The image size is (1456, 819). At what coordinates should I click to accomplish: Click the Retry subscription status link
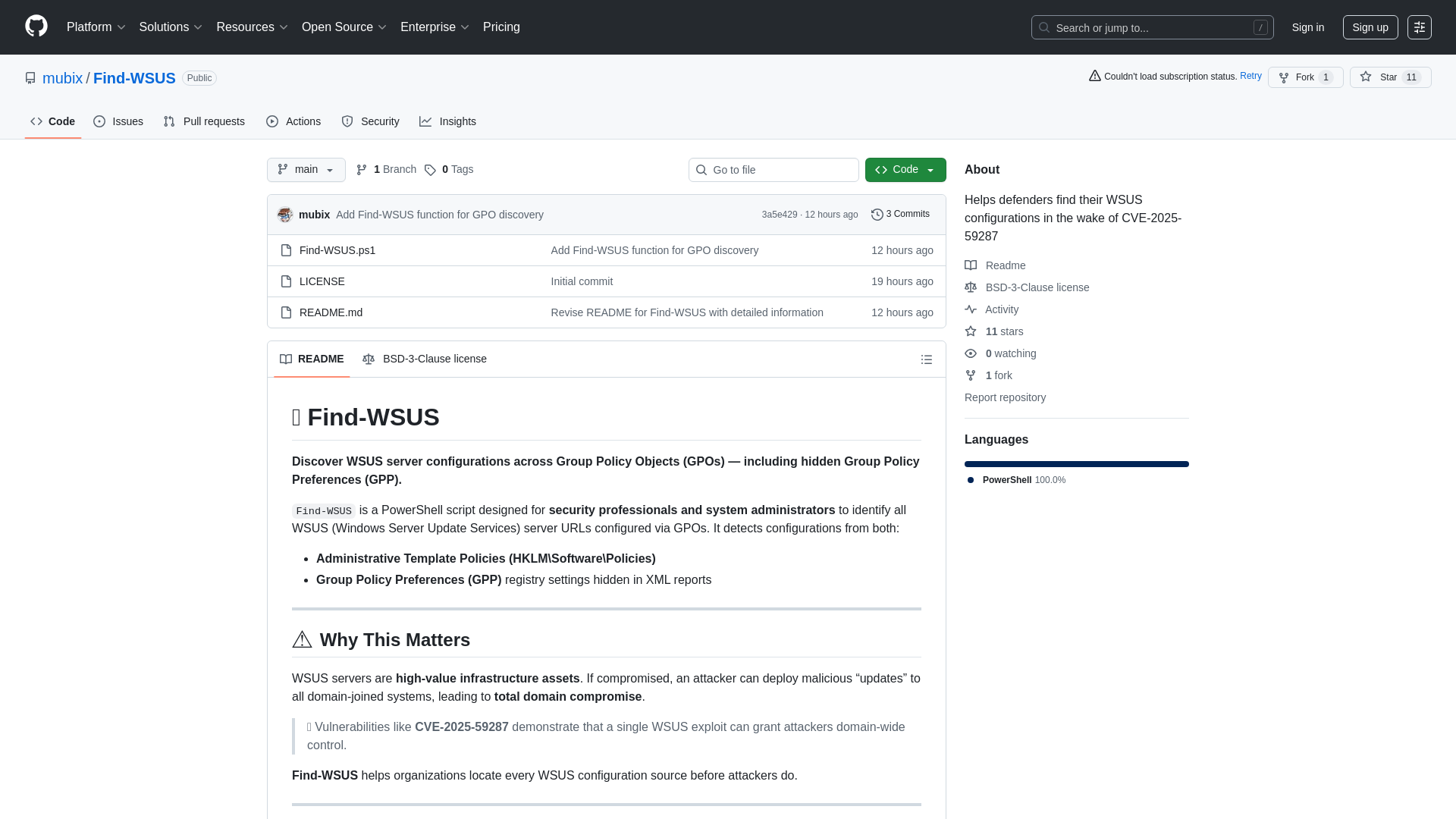1250,76
